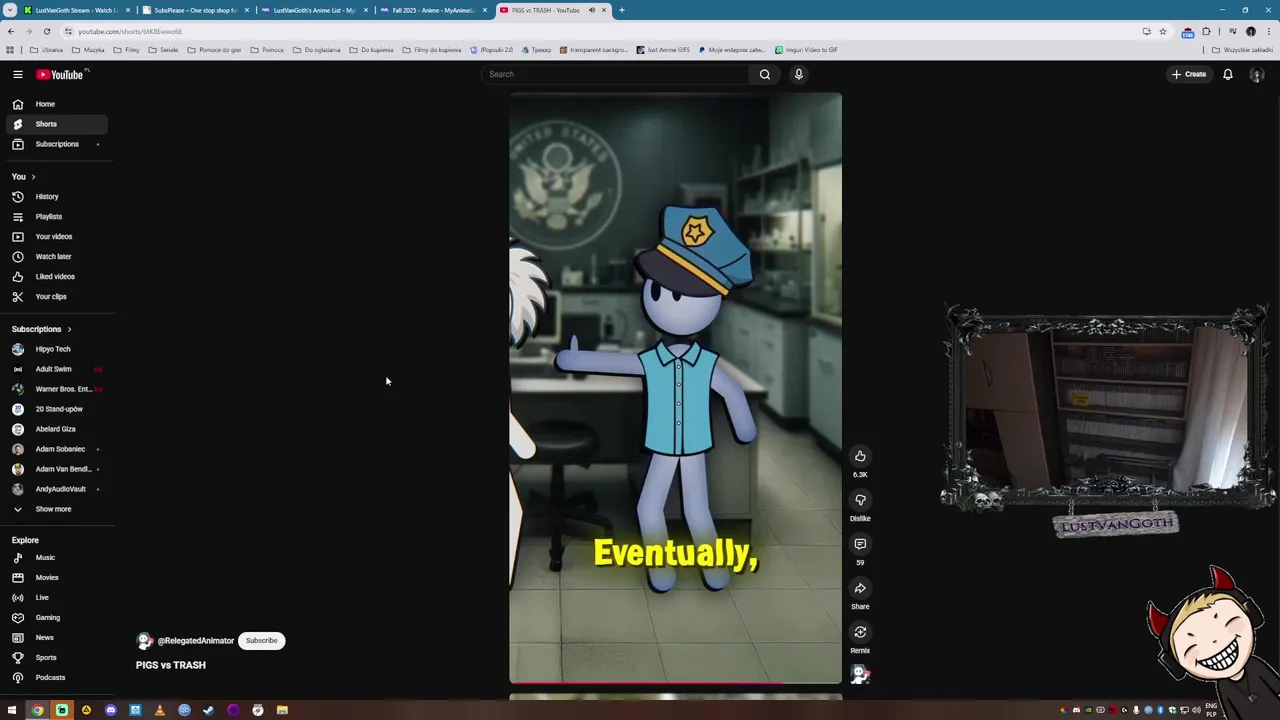
Task: Open Abelard Giza channel
Action: tap(57, 429)
